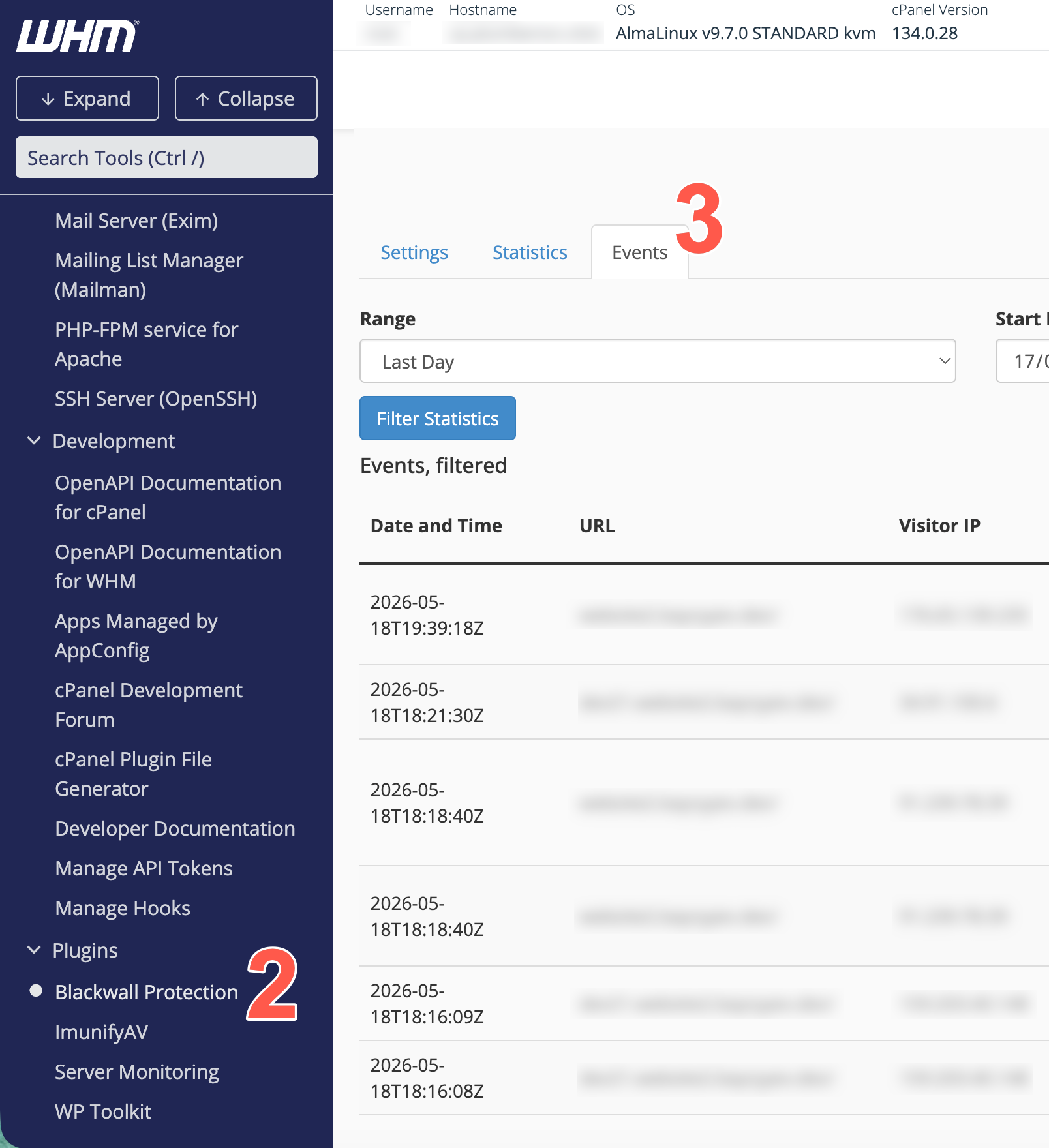Collapse the Plugins section chevron
This screenshot has width=1049, height=1148.
point(34,950)
